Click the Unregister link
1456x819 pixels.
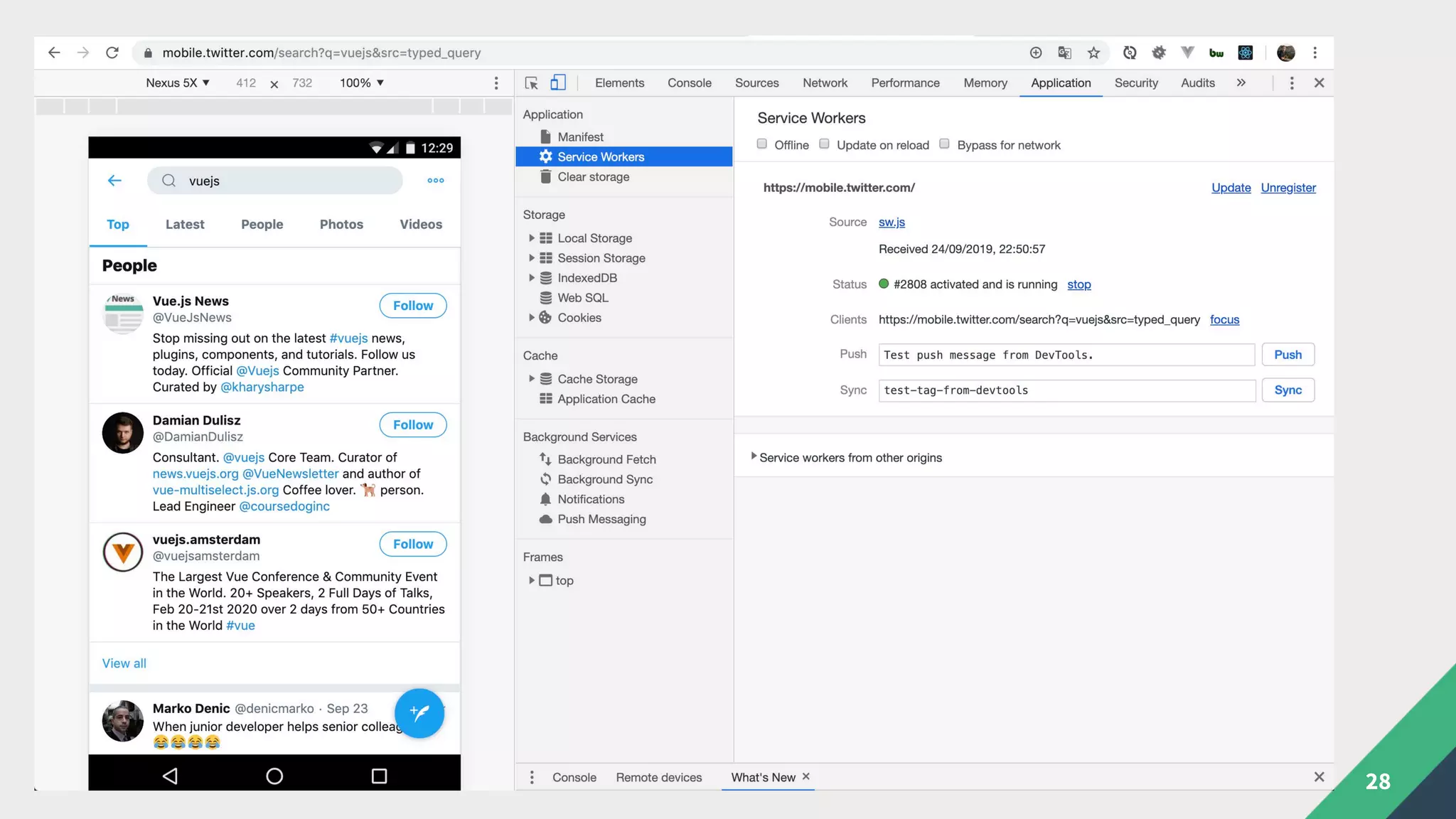pos(1288,188)
